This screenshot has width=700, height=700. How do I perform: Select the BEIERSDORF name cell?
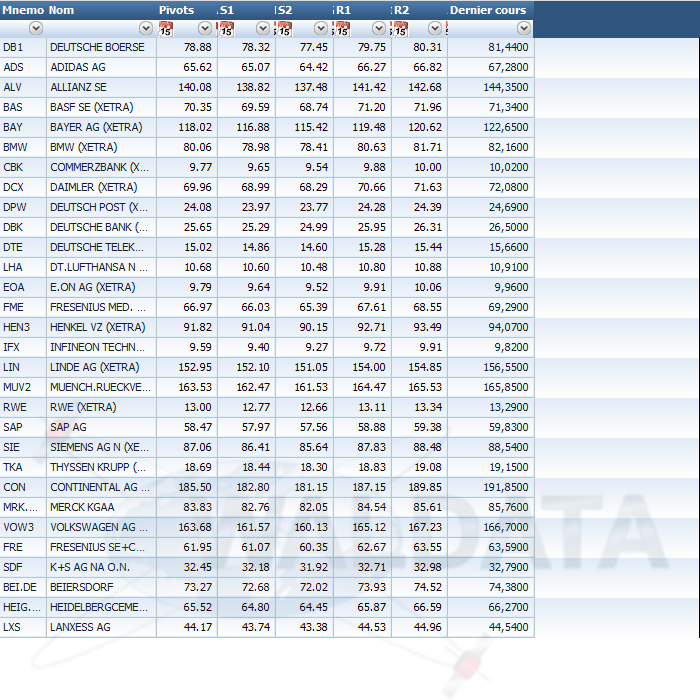coord(101,588)
